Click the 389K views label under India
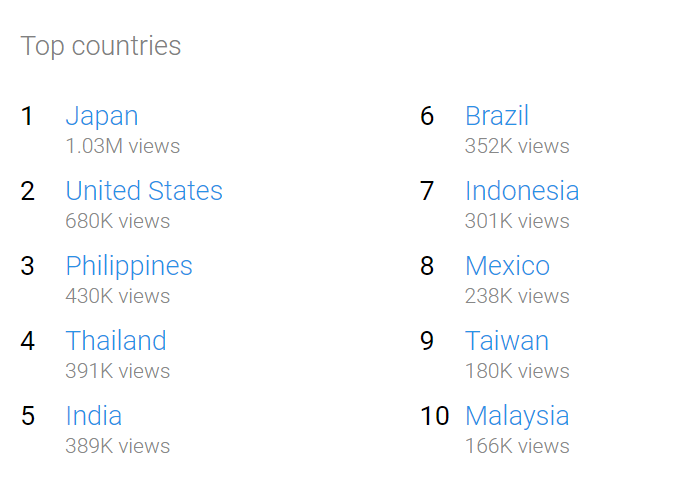Viewport: 679px width, 483px height. (117, 446)
